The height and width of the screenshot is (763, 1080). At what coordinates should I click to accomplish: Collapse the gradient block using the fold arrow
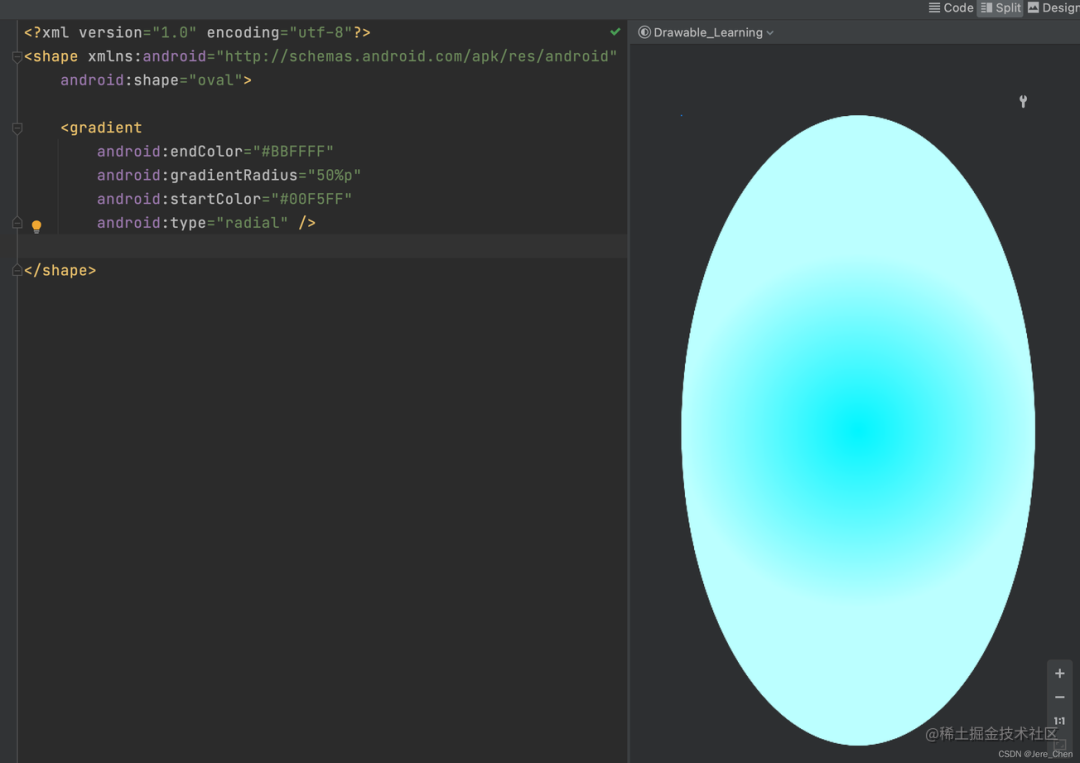click(15, 128)
